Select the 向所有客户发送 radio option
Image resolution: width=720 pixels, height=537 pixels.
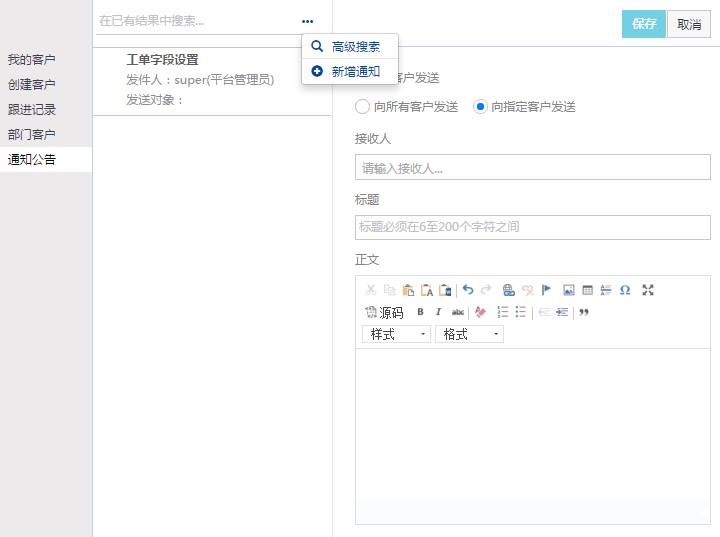362,107
